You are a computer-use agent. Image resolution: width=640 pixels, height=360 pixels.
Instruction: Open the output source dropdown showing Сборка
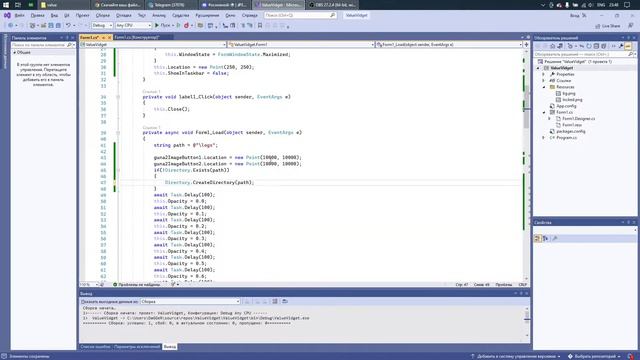coord(190,301)
